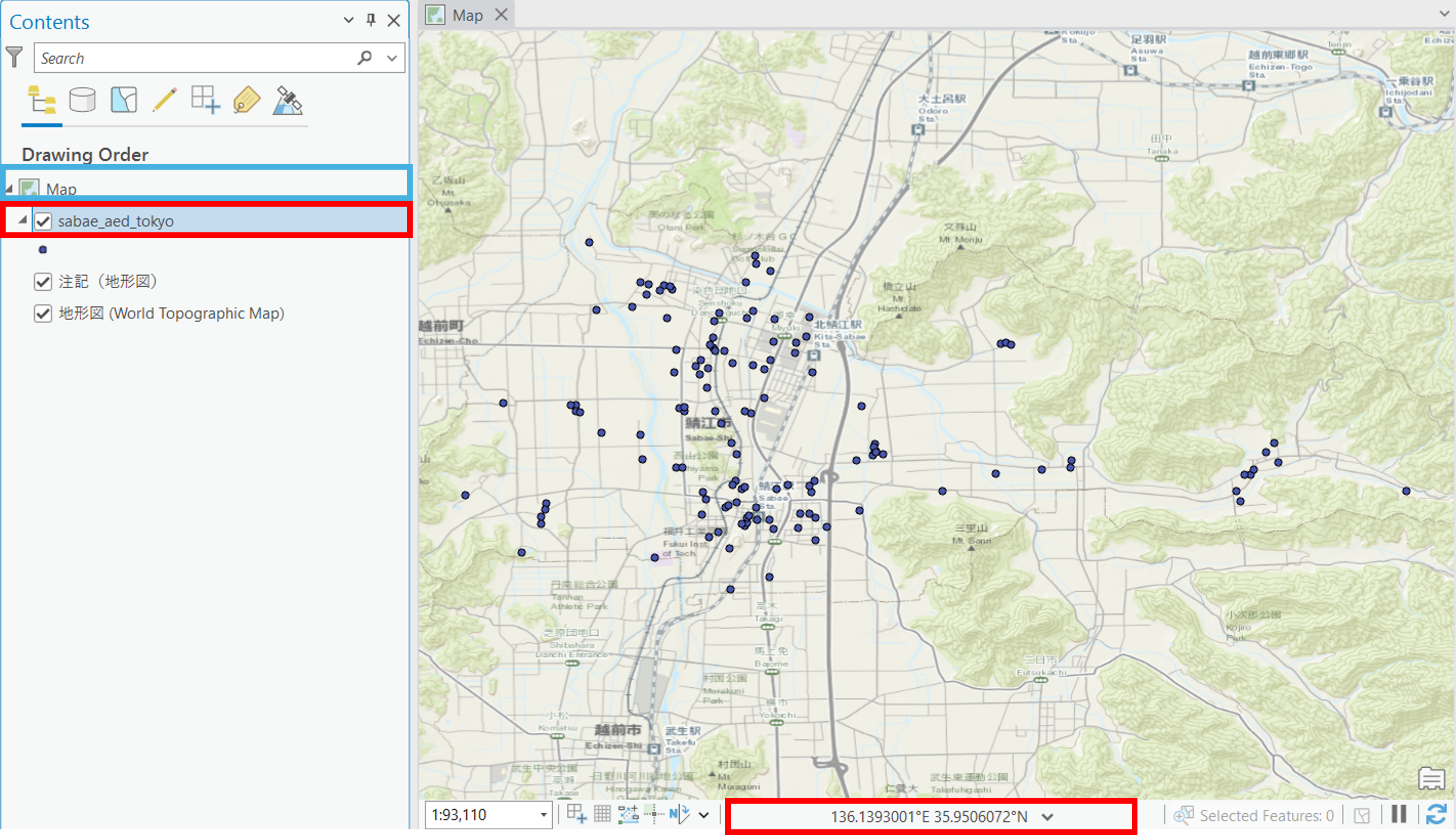Click the constraints icon in status bar
Image resolution: width=1456 pixels, height=835 pixels.
[628, 814]
